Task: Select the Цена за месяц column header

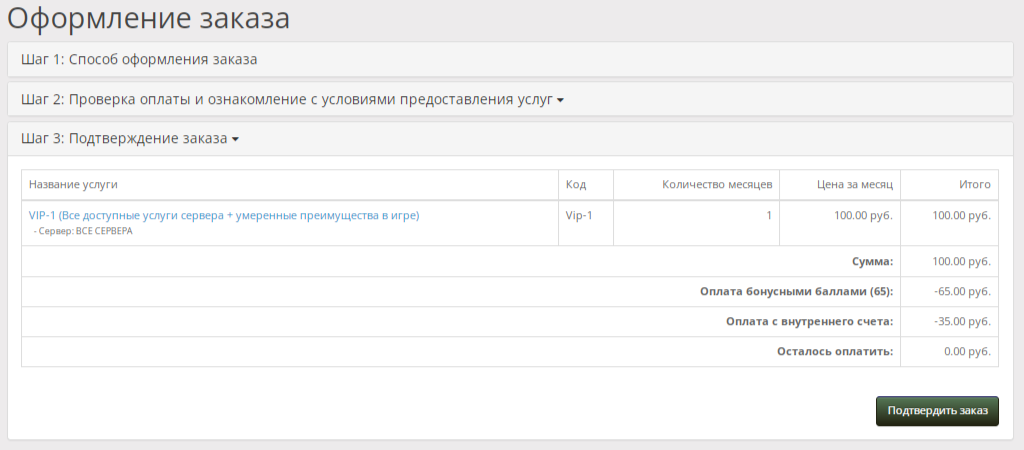Action: coord(855,185)
